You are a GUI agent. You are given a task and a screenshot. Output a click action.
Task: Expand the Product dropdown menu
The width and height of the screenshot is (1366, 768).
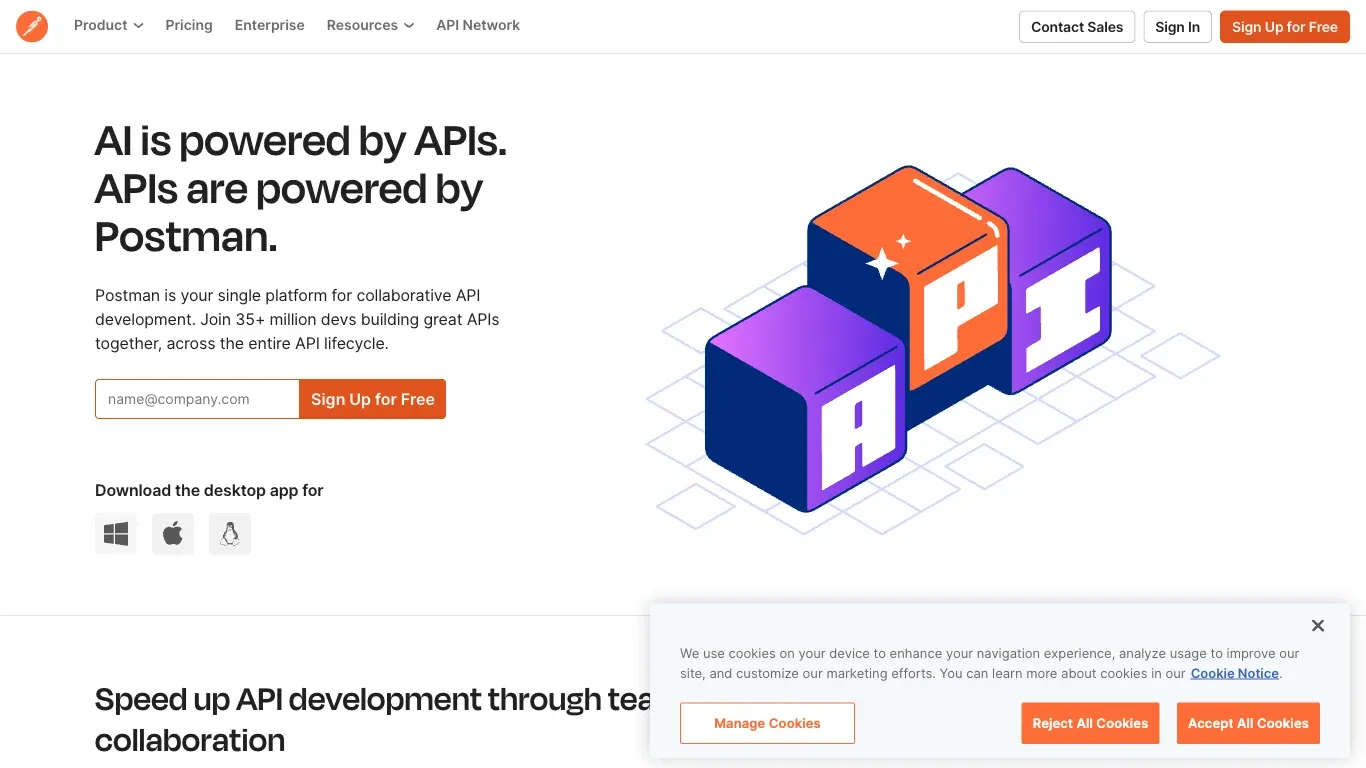[109, 25]
